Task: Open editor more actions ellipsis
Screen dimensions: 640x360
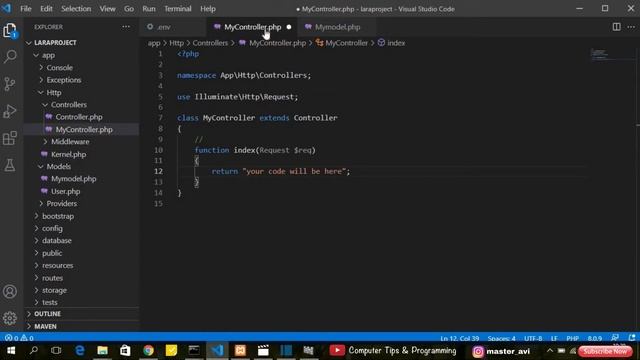Action: 631,27
